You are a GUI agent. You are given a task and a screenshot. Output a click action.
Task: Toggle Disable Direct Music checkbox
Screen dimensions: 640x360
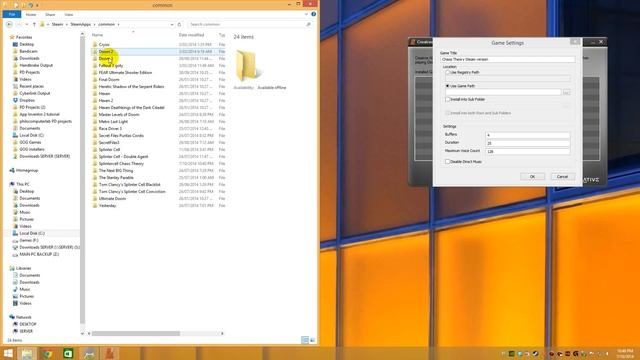click(448, 162)
